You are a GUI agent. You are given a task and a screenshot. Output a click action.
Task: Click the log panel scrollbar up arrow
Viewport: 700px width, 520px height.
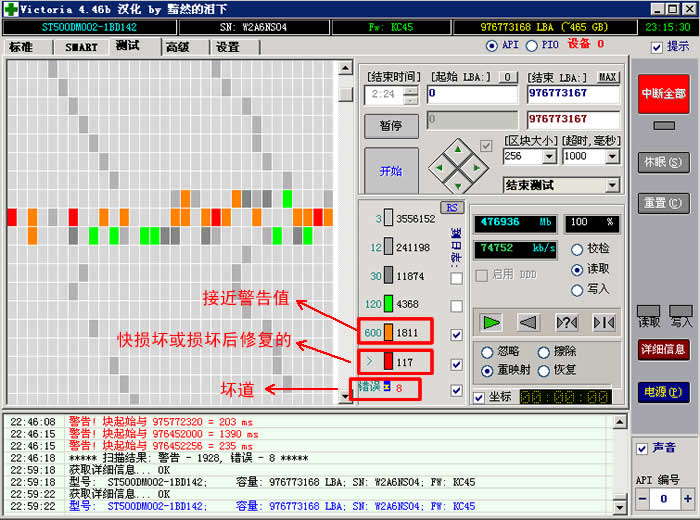(619, 421)
